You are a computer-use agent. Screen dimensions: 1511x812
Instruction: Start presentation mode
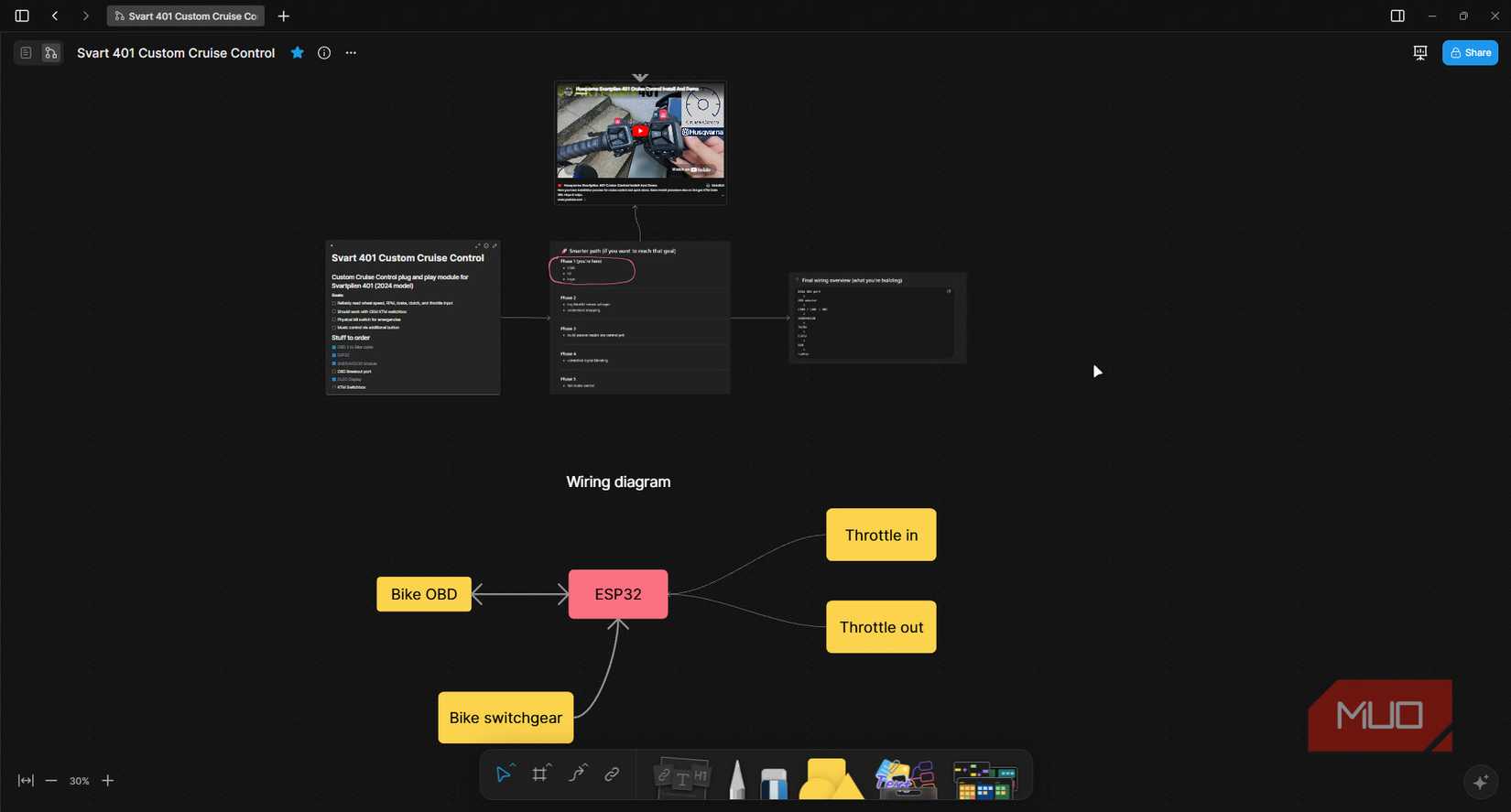pos(1420,53)
